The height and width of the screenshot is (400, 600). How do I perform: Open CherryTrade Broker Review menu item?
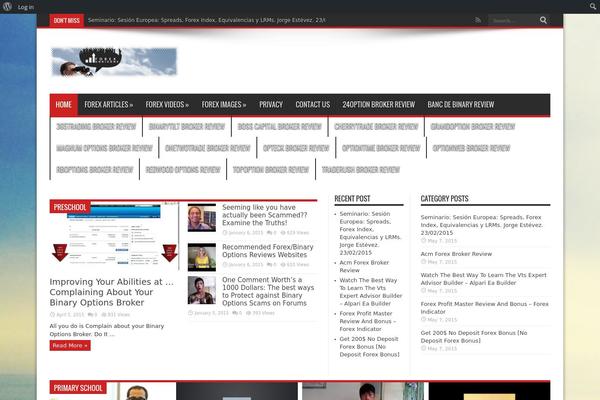point(376,127)
